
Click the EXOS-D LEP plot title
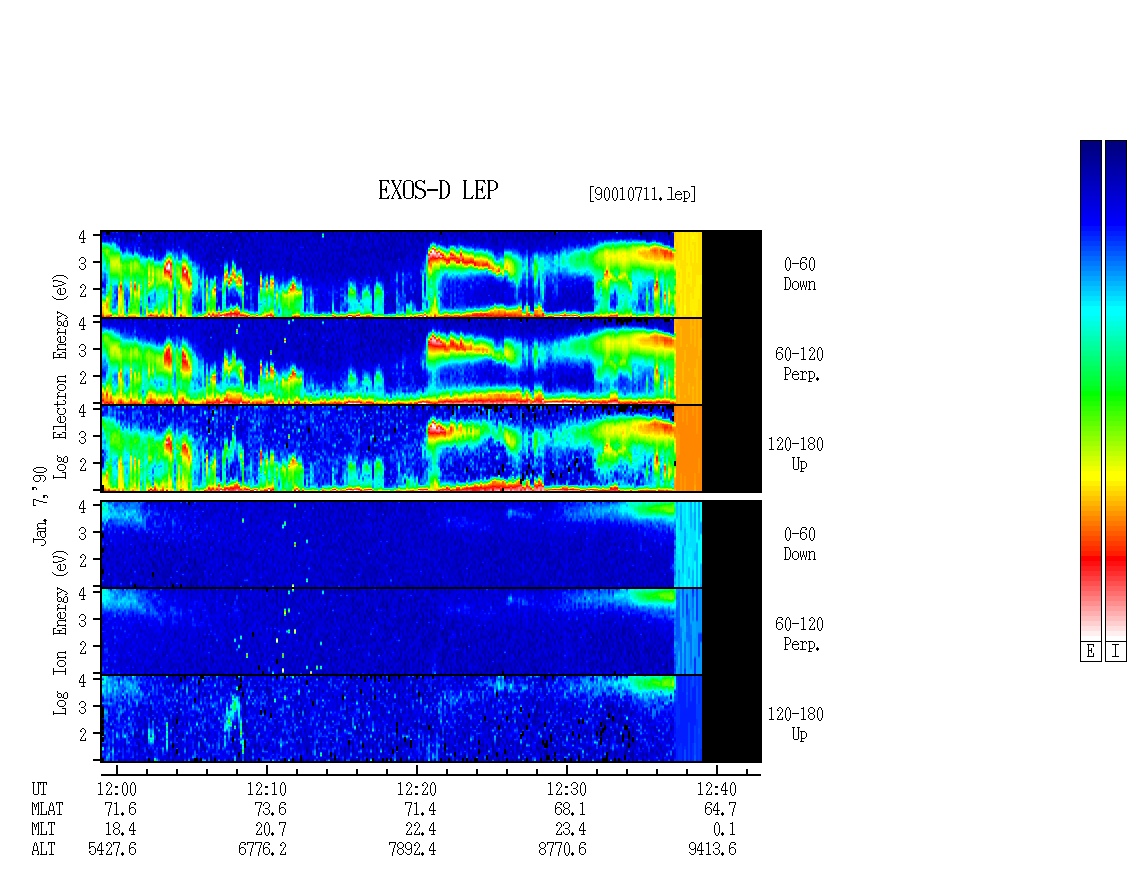click(438, 190)
